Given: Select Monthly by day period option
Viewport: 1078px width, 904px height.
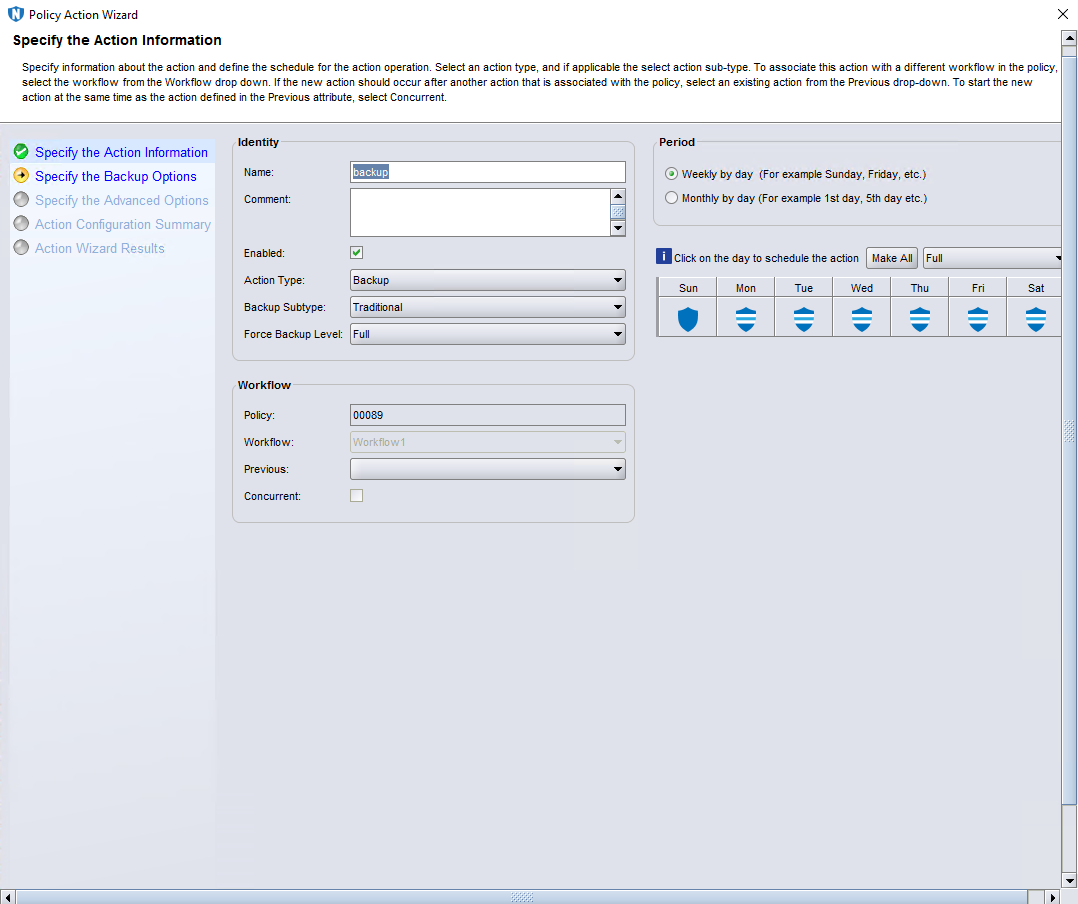Looking at the screenshot, I should (x=672, y=198).
